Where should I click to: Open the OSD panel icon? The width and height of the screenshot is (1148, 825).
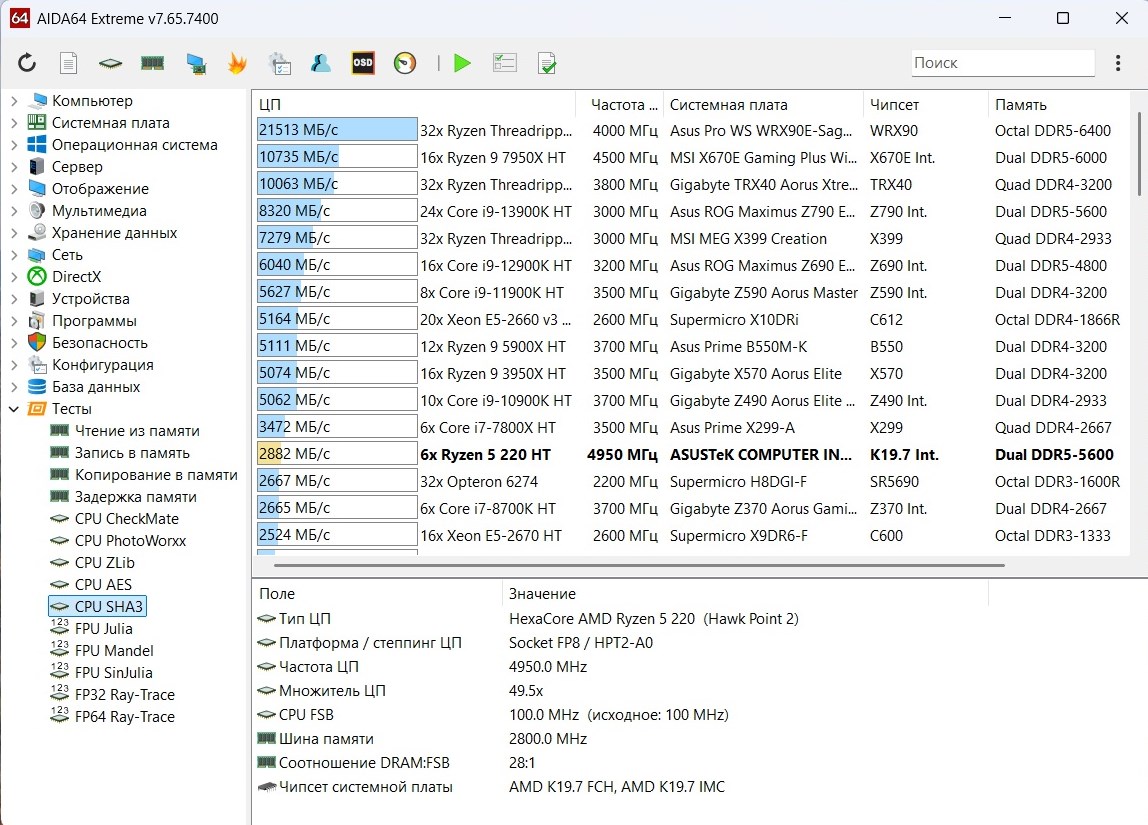pos(362,63)
